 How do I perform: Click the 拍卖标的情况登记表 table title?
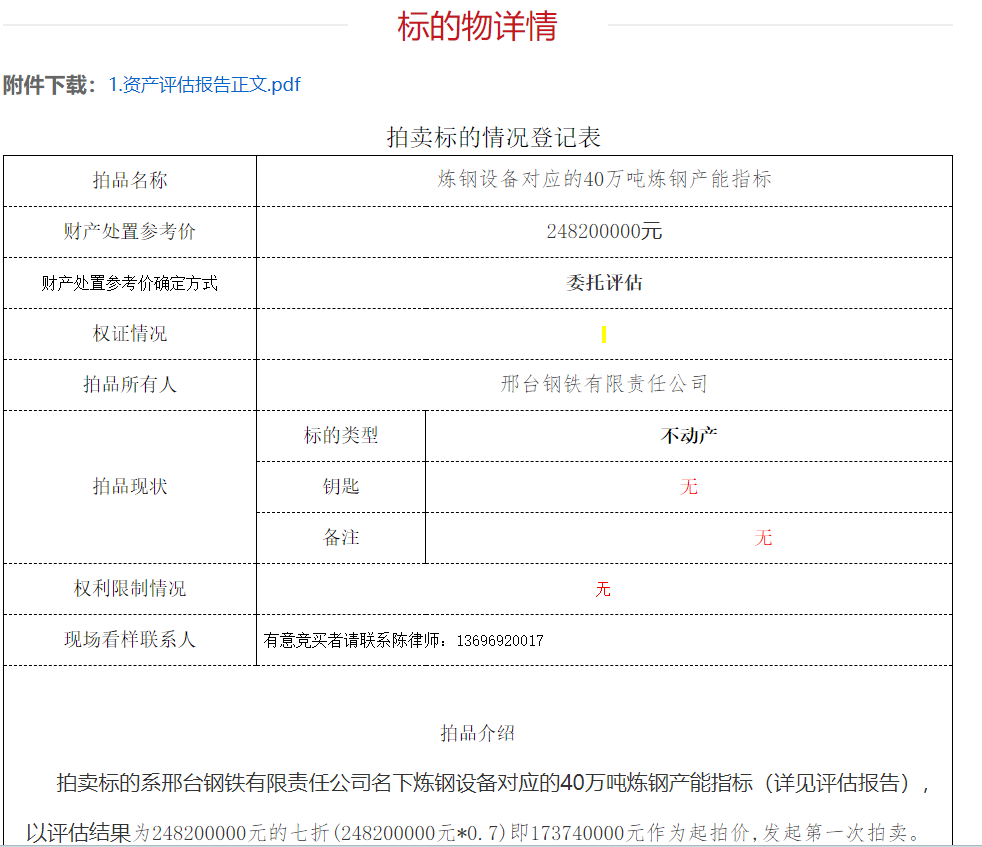click(x=493, y=137)
